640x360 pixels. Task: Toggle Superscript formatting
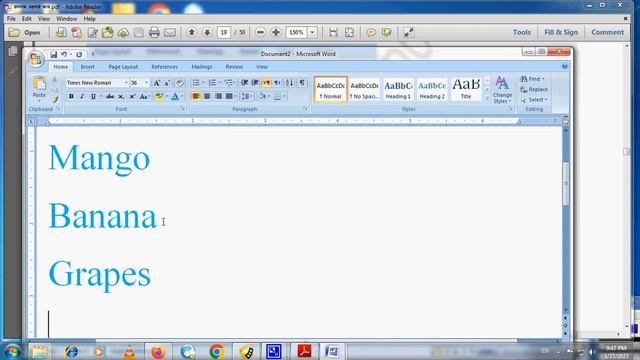click(132, 97)
